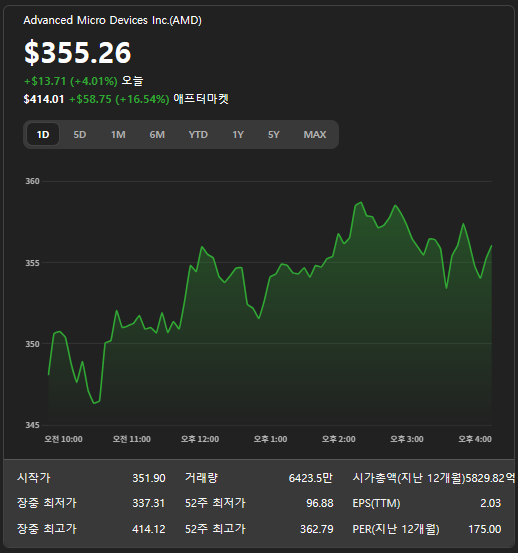The width and height of the screenshot is (518, 553).
Task: Click the EPS(TTM) label
Action: click(376, 503)
